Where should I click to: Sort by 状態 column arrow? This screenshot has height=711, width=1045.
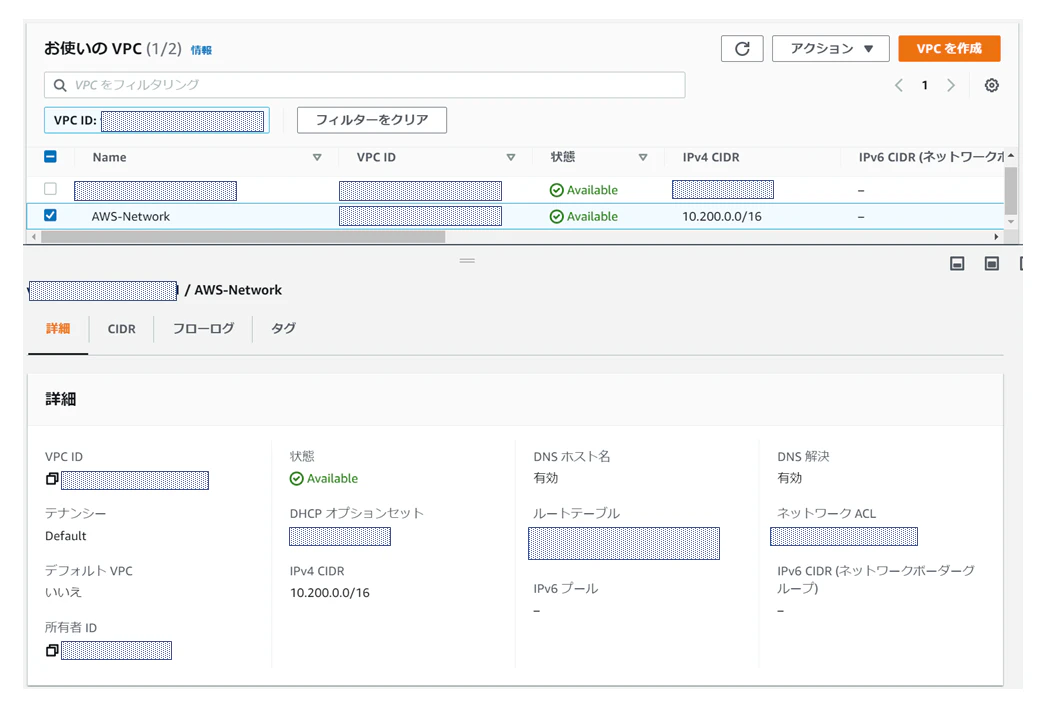pos(643,157)
